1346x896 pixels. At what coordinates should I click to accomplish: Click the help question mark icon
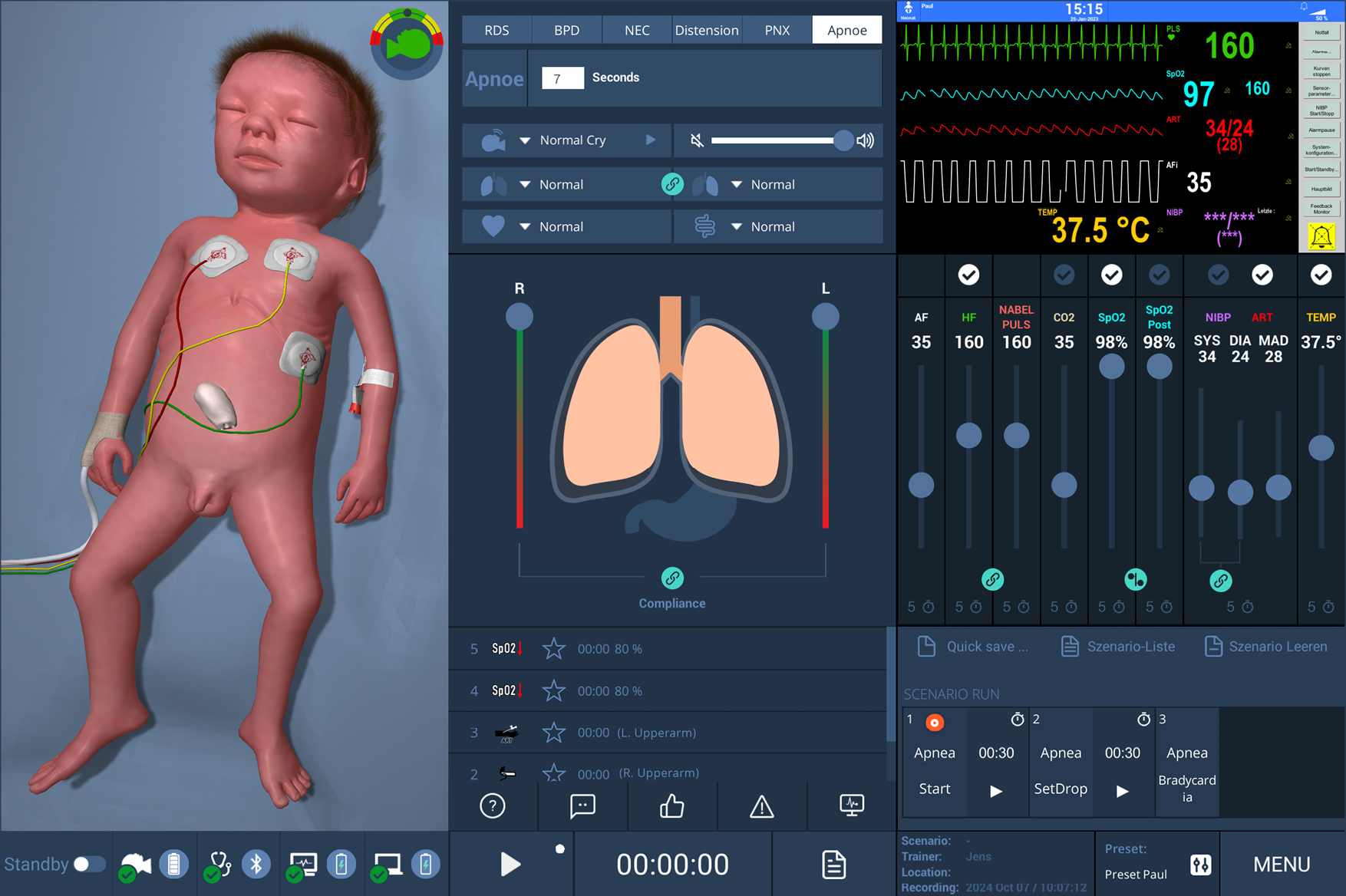(x=493, y=806)
